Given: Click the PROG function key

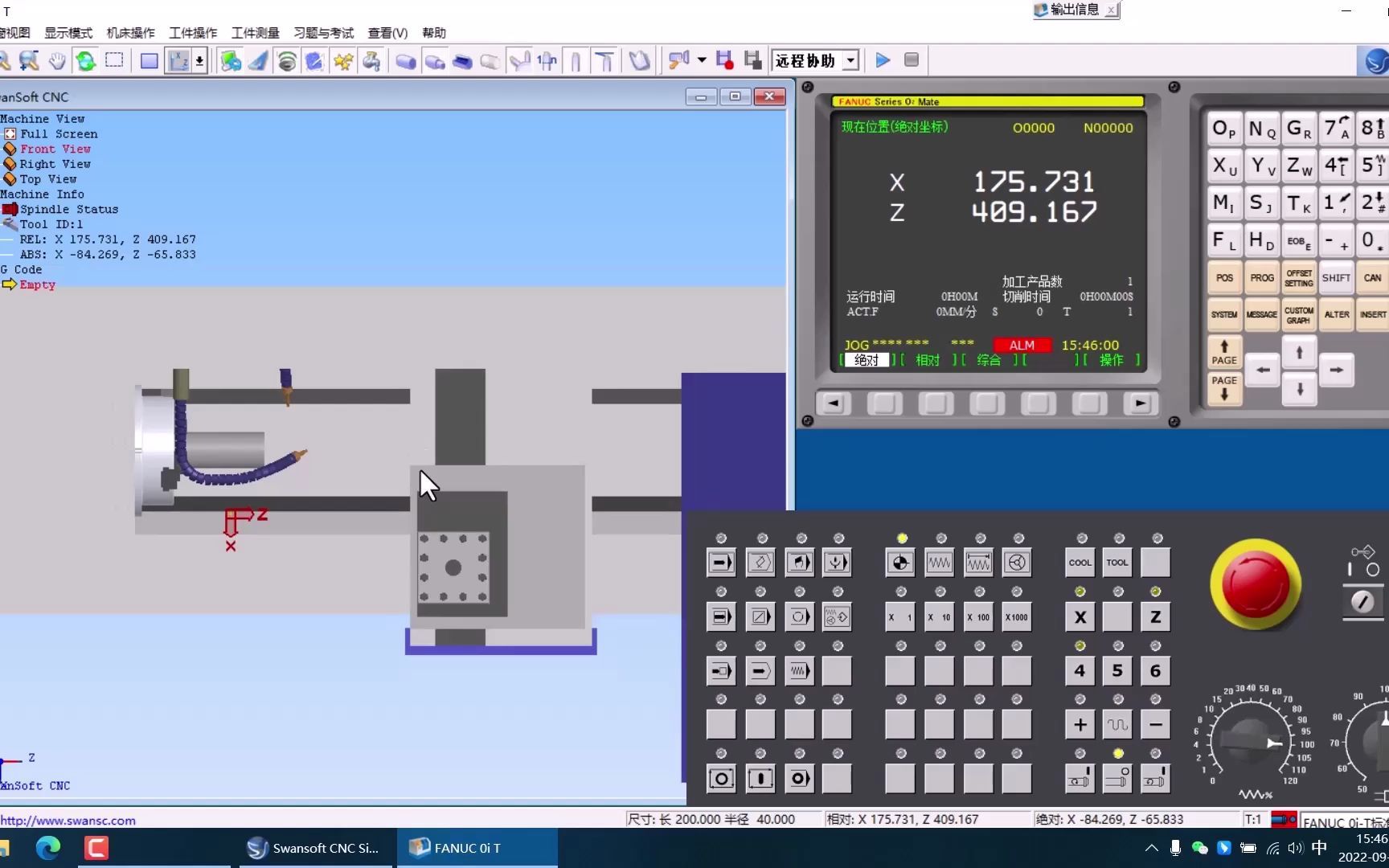Looking at the screenshot, I should [1262, 278].
